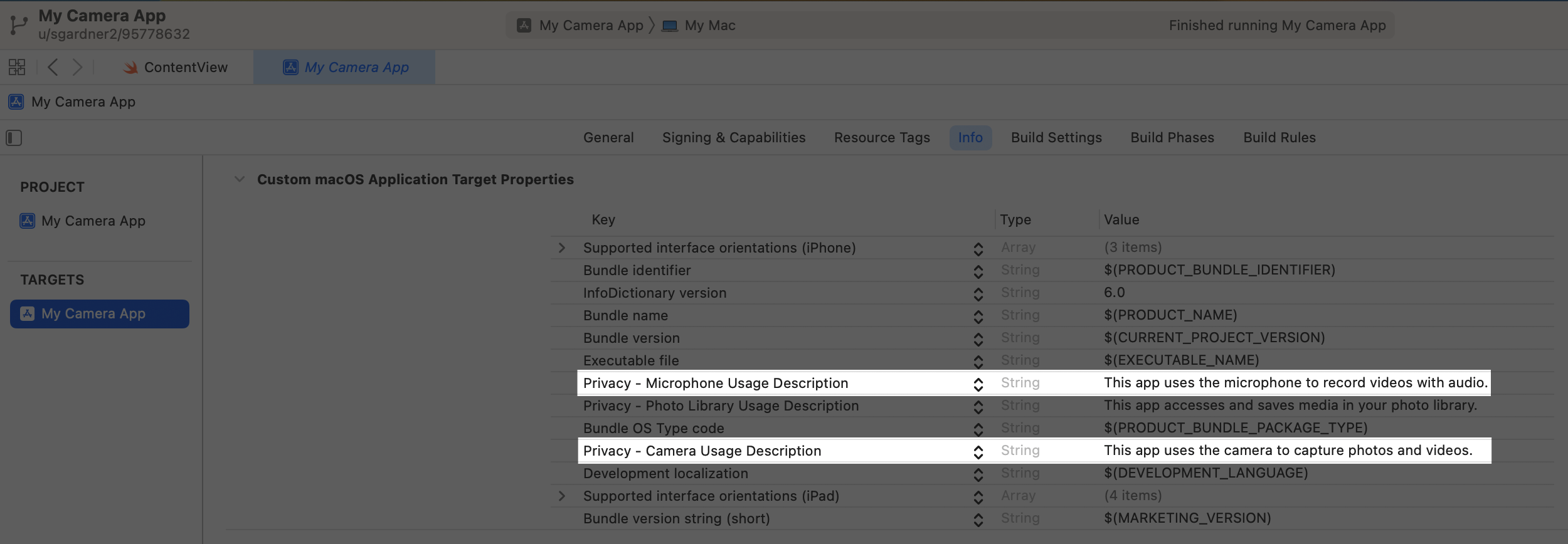The width and height of the screenshot is (1568, 544).
Task: Select the My Camera App editor tab
Action: pos(345,68)
